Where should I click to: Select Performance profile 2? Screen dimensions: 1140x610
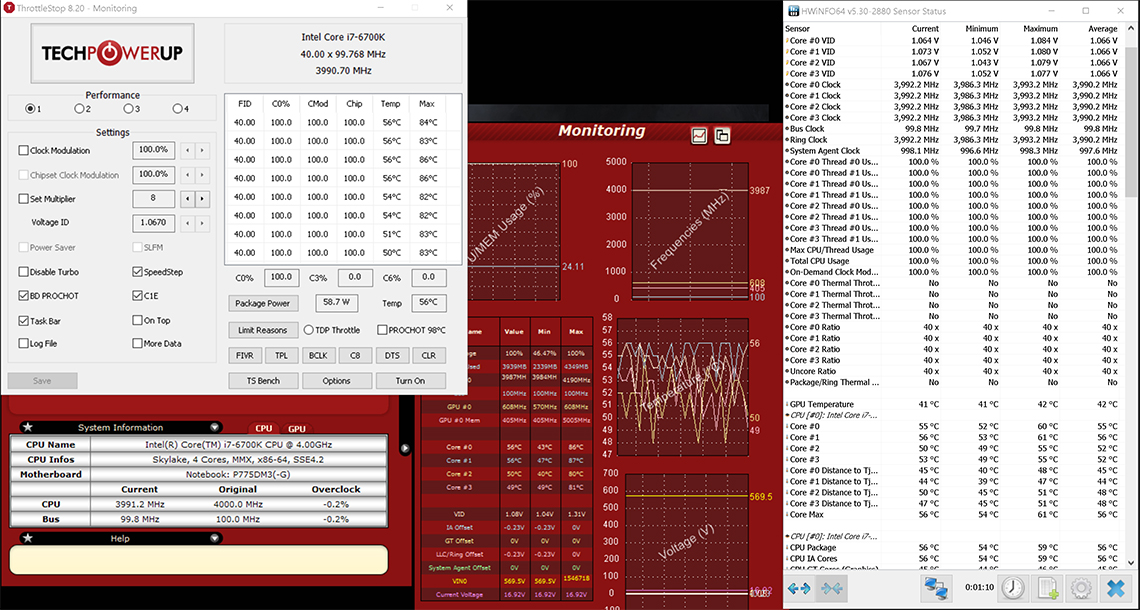[x=79, y=109]
